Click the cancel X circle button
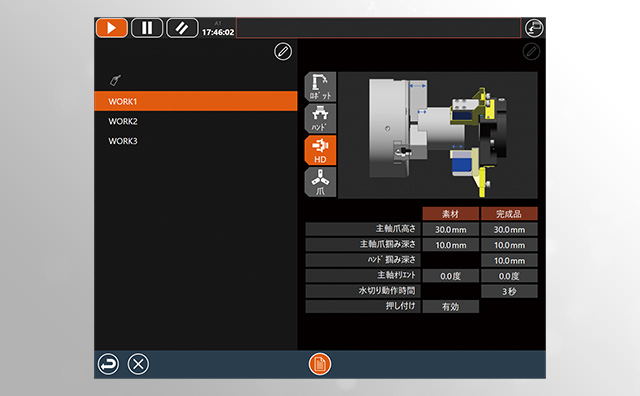The width and height of the screenshot is (640, 396). click(x=138, y=364)
